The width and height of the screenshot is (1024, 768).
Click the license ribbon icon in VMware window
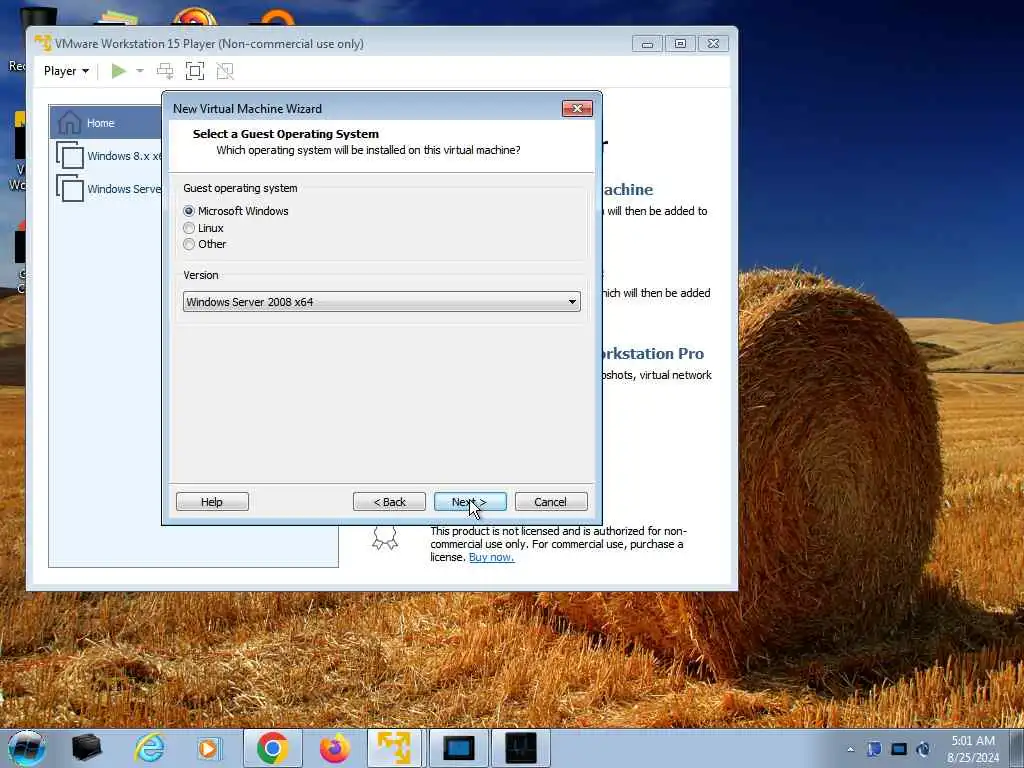tap(385, 537)
